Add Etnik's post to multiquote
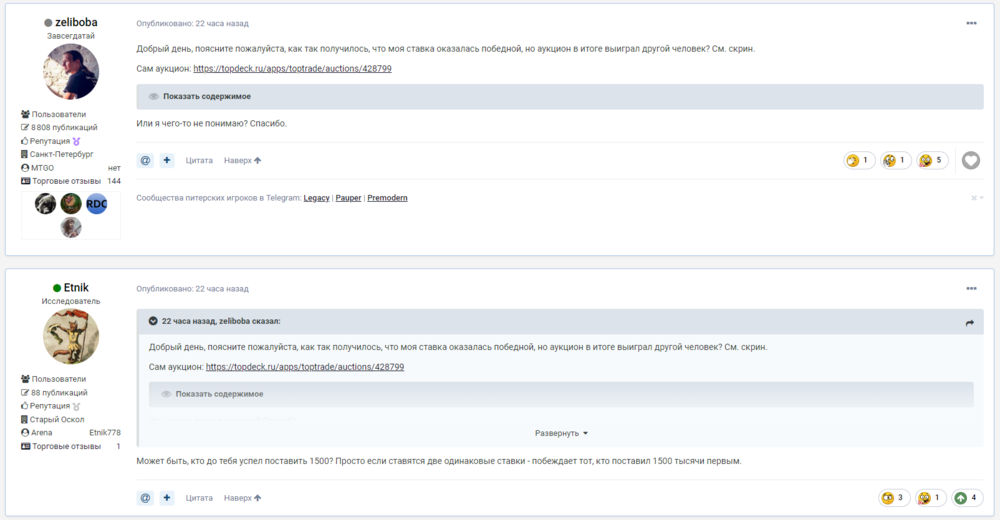 point(166,498)
